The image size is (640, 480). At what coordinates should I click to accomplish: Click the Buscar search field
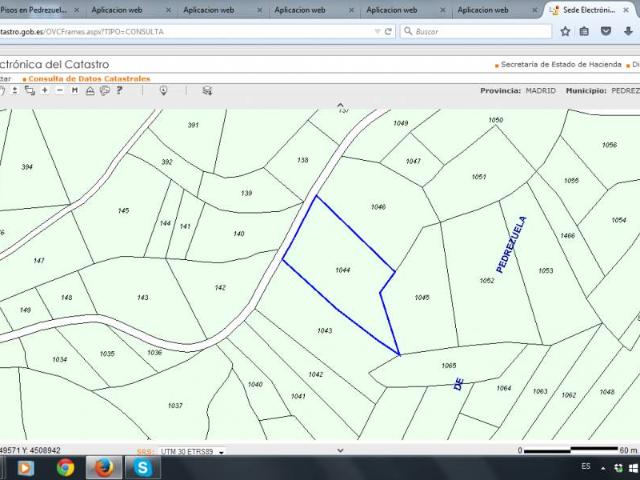tap(476, 31)
